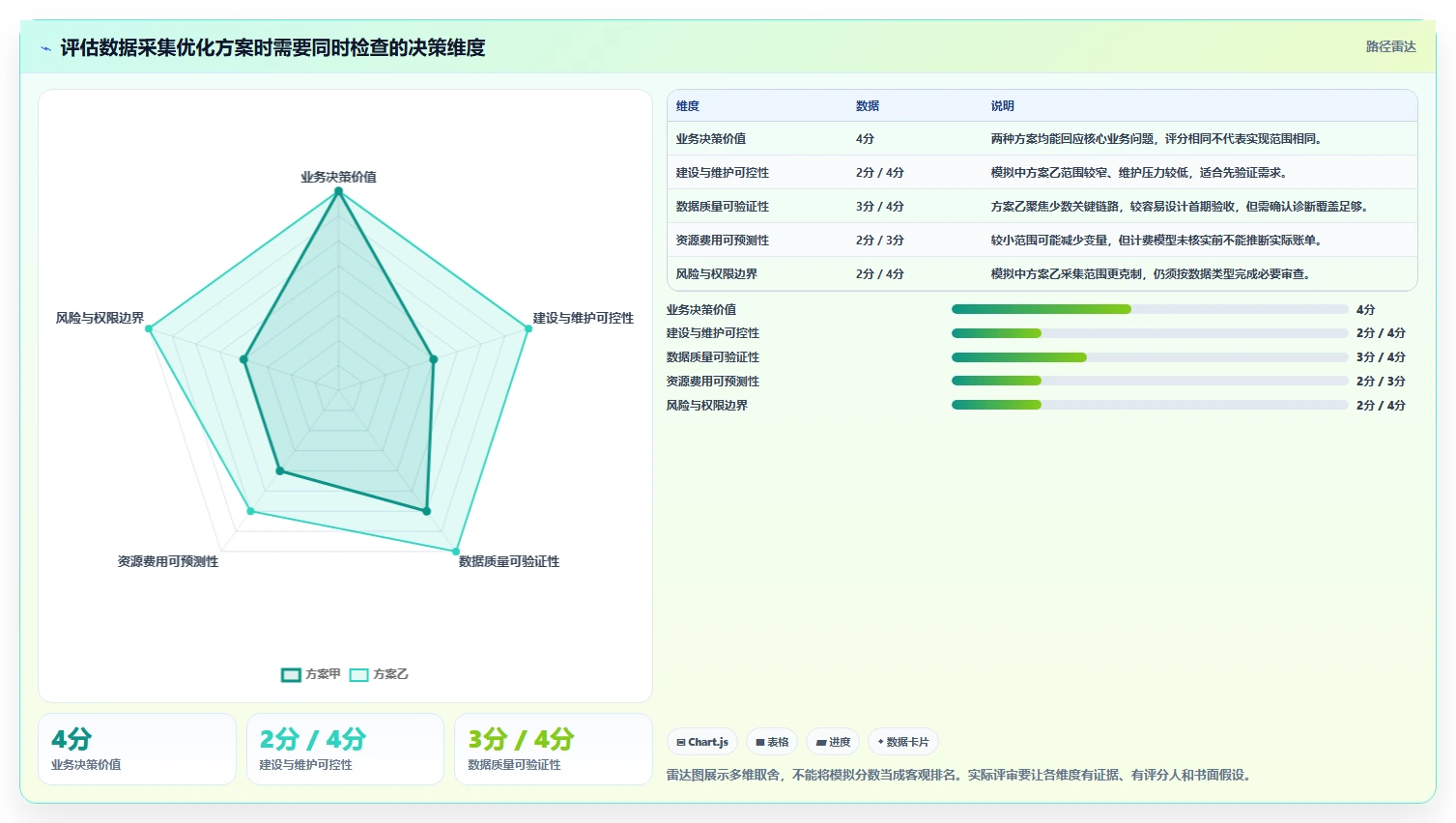Image resolution: width=1456 pixels, height=823 pixels.
Task: Click the 路径雷达 label in header
Action: (1390, 46)
